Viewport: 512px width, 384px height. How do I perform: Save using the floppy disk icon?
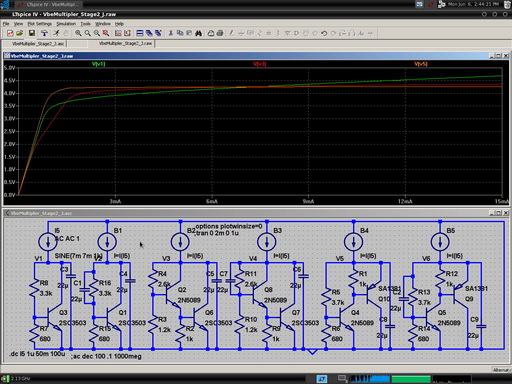coord(32,33)
